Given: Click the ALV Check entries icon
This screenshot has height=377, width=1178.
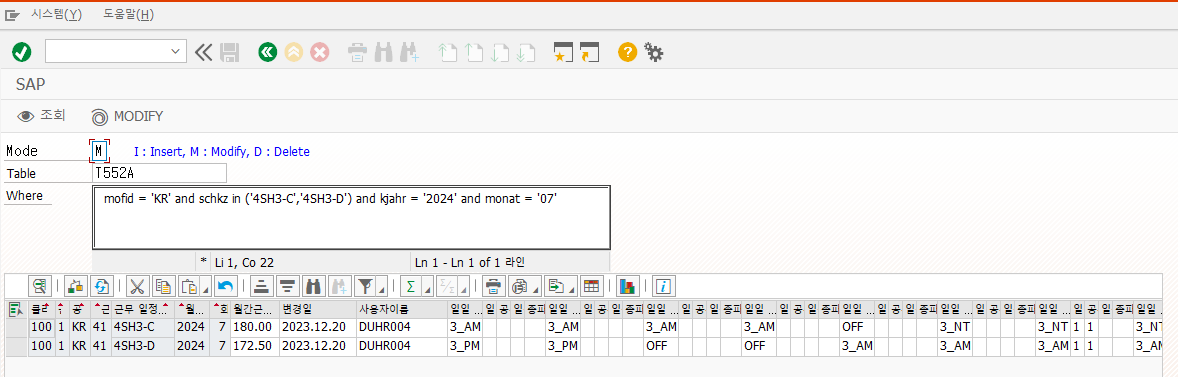Looking at the screenshot, I should (x=75, y=286).
